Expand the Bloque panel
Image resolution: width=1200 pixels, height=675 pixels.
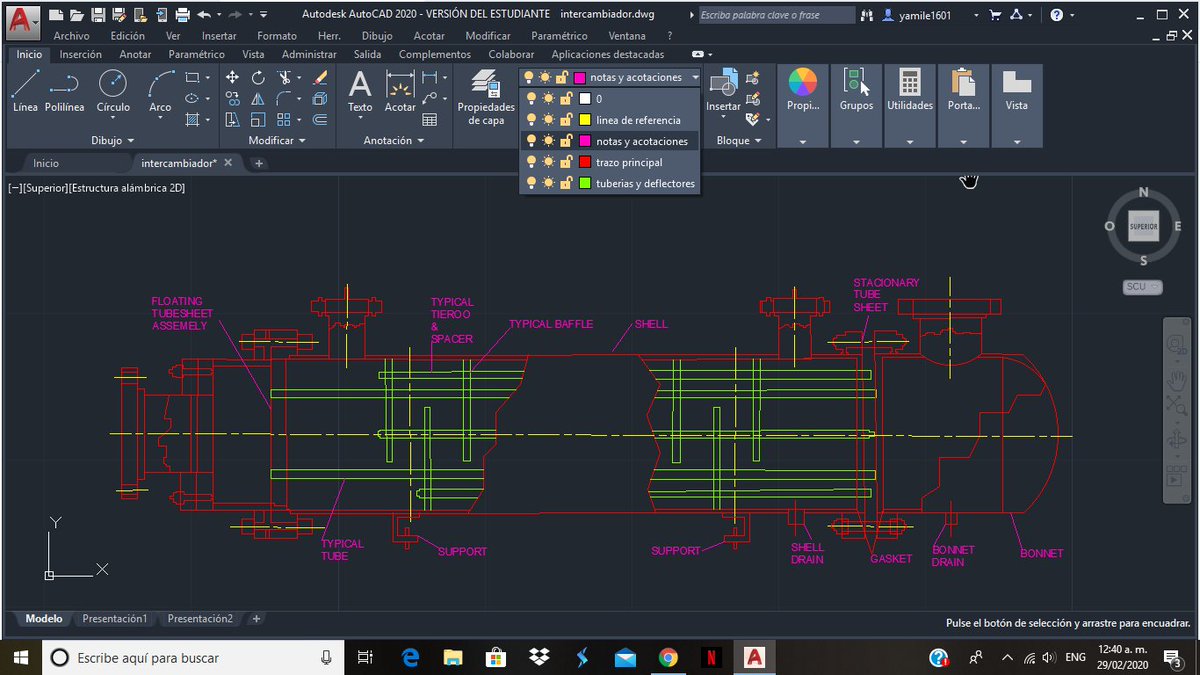pyautogui.click(x=738, y=141)
